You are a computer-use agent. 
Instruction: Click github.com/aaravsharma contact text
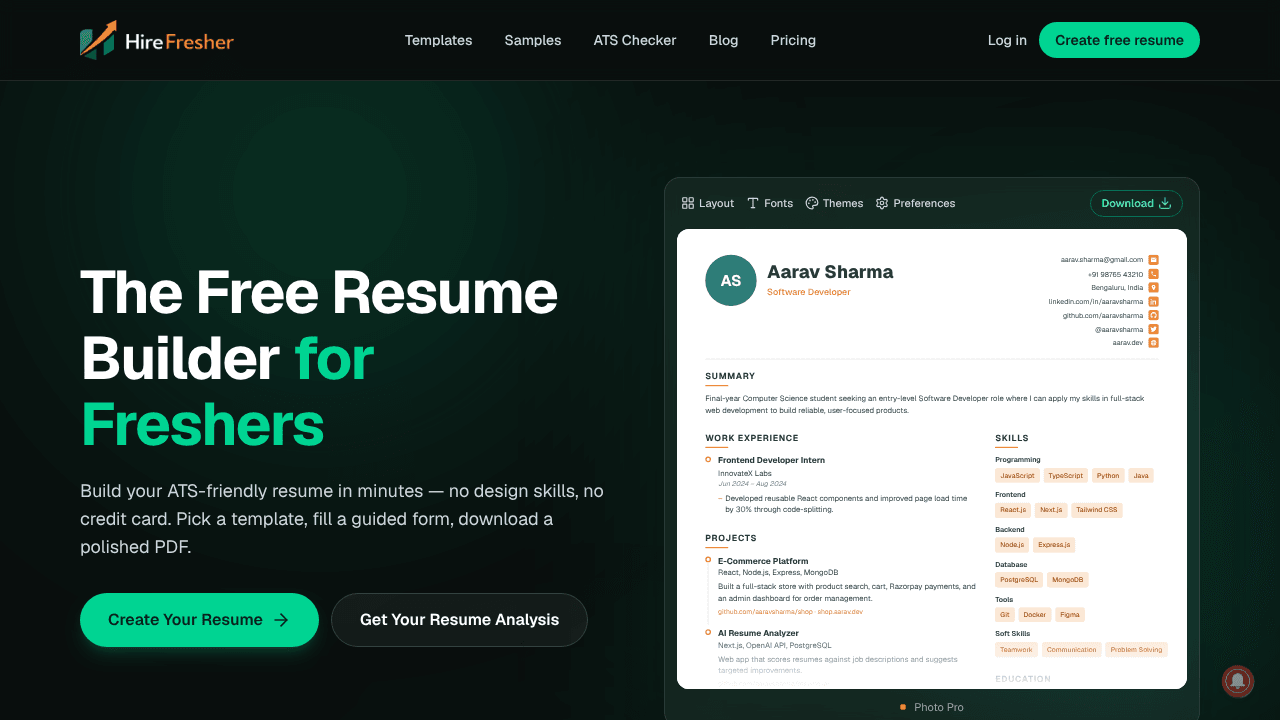click(1103, 315)
